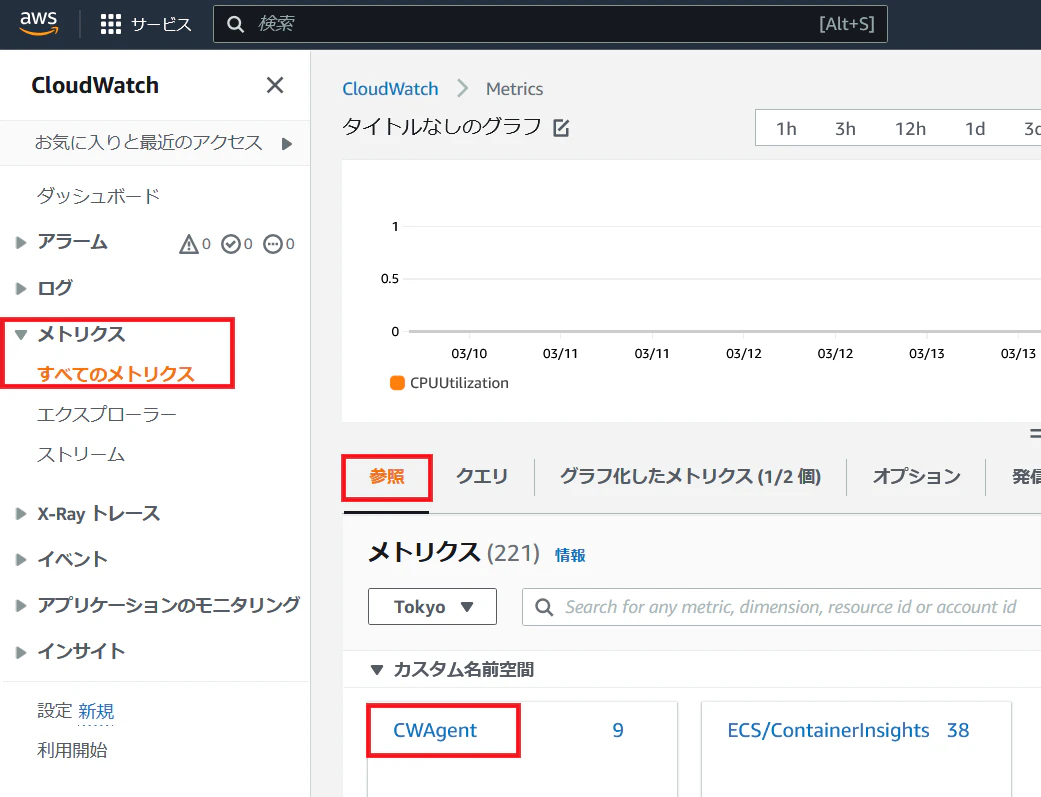Viewport: 1041px width, 797px height.
Task: Expand アプリケーションのモニタリング section
Action: (x=21, y=606)
